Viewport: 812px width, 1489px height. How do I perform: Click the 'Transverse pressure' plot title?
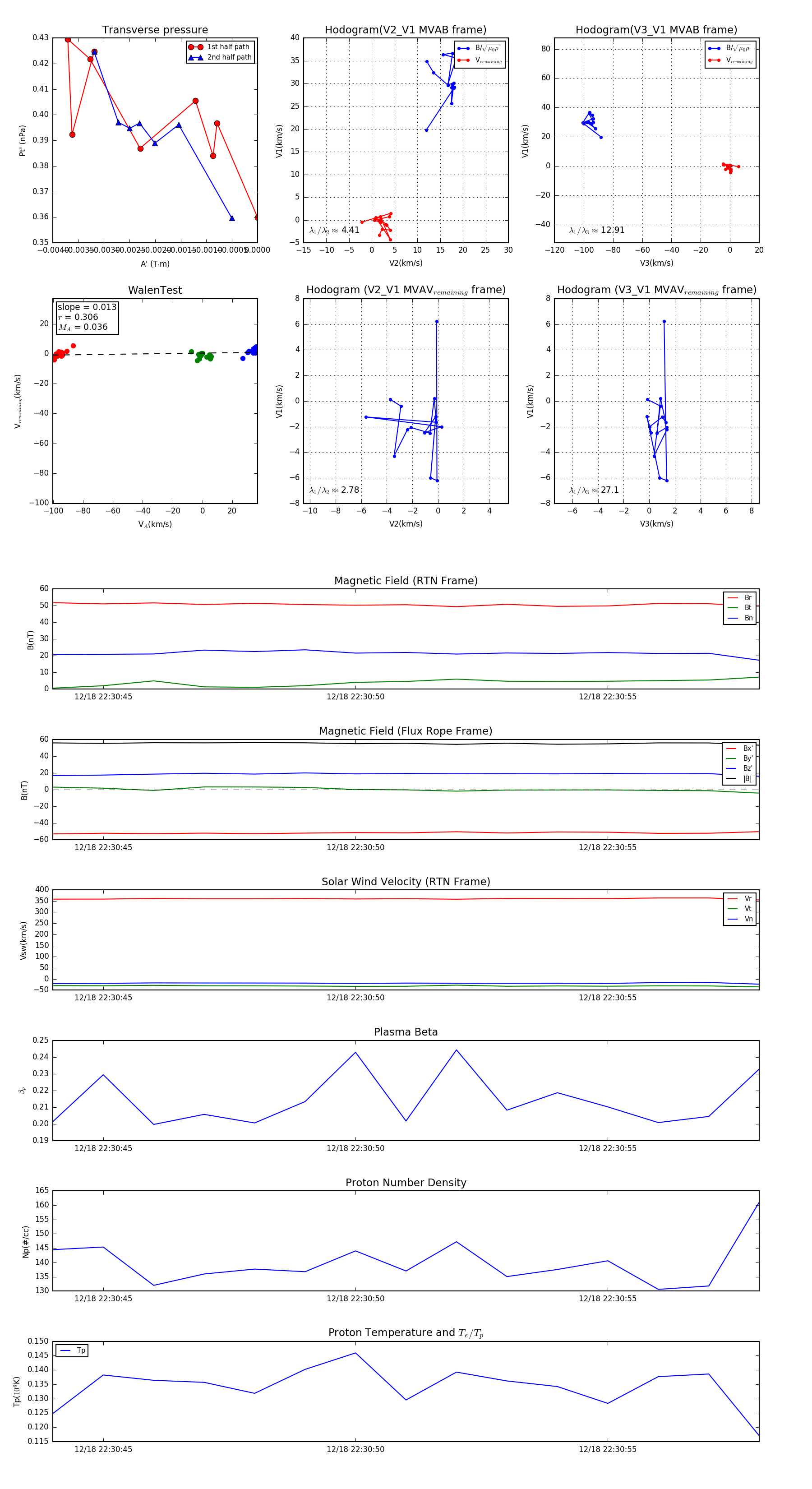point(155,30)
